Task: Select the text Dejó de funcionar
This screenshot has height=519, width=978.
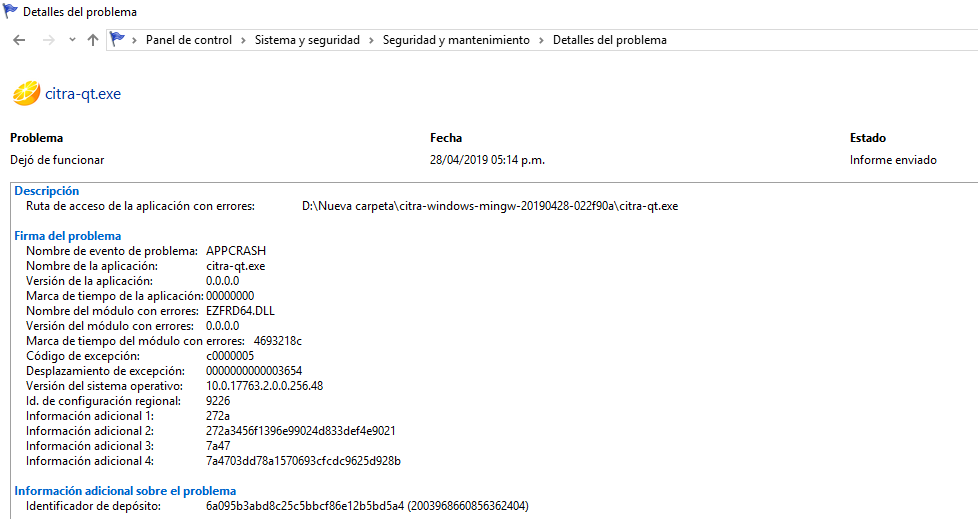Action: (57, 160)
